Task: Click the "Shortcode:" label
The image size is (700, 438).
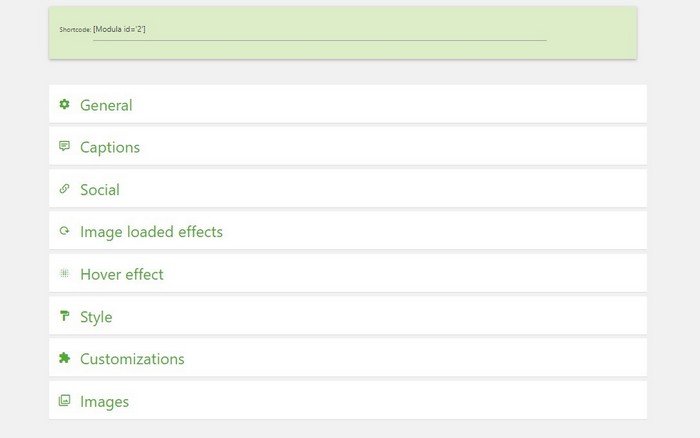Action: (75, 29)
